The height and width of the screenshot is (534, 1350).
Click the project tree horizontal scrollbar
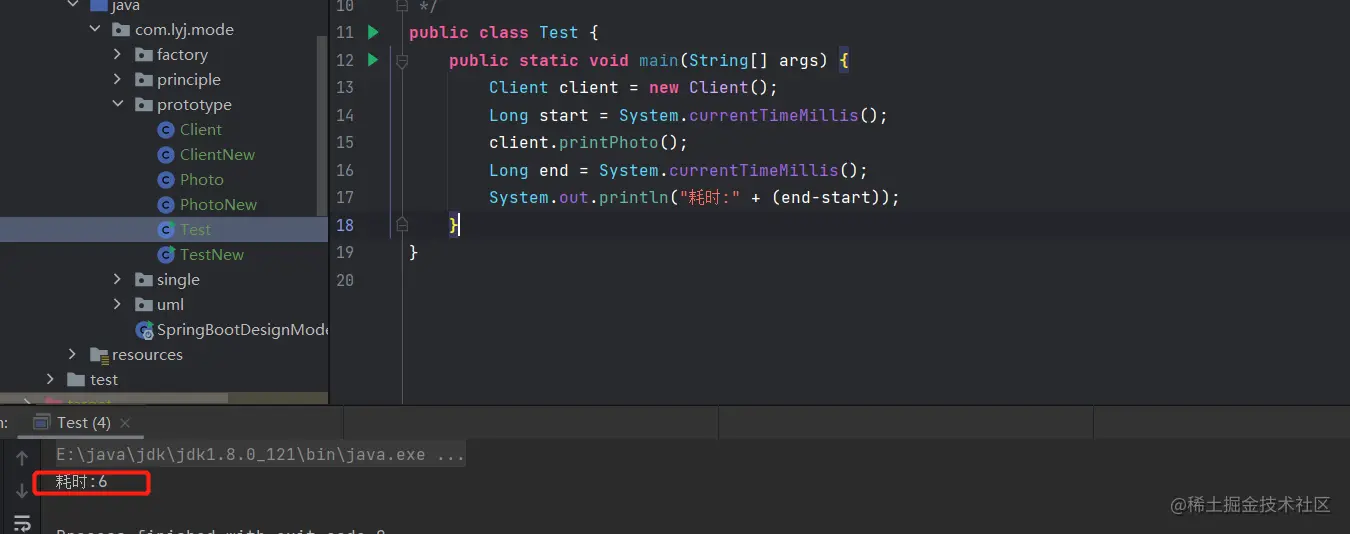point(114,399)
